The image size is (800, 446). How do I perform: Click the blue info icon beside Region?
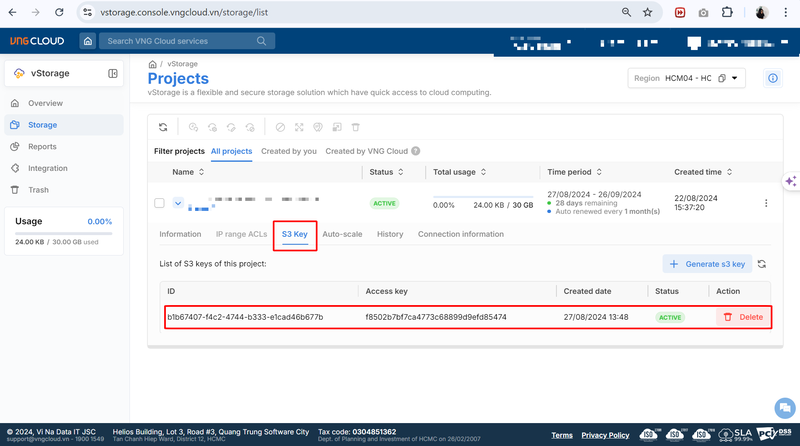click(x=772, y=78)
